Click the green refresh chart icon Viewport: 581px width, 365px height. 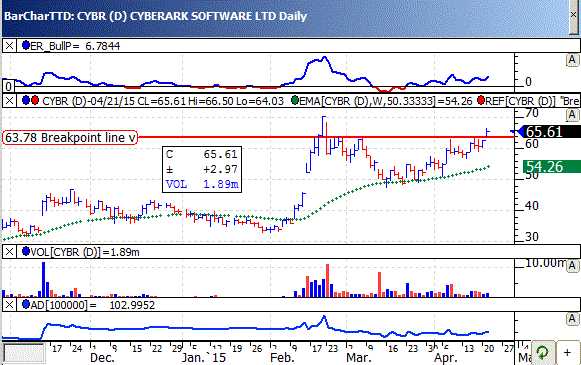click(x=543, y=352)
